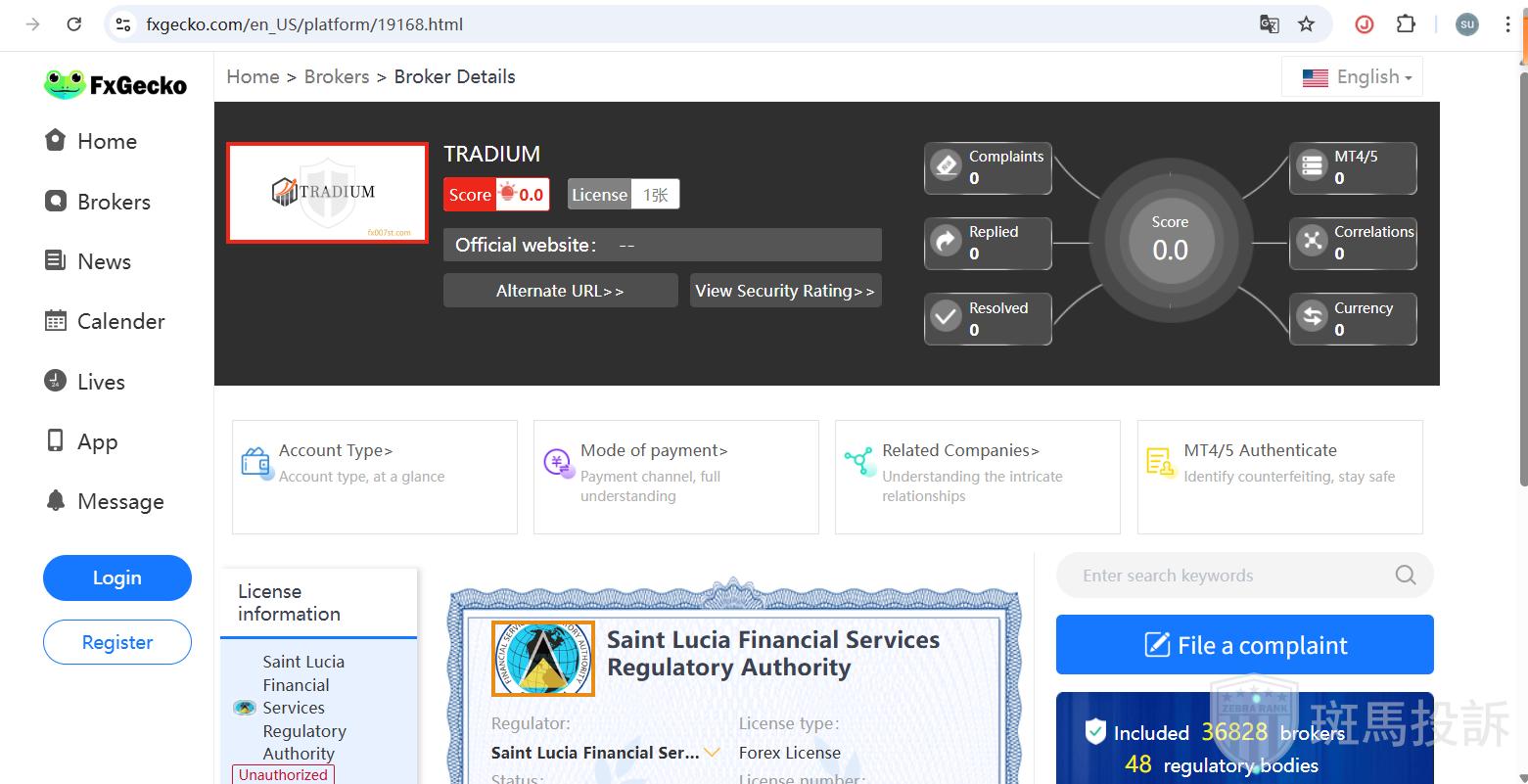Click the search magnifier icon
Viewport: 1528px width, 784px height.
[1405, 576]
